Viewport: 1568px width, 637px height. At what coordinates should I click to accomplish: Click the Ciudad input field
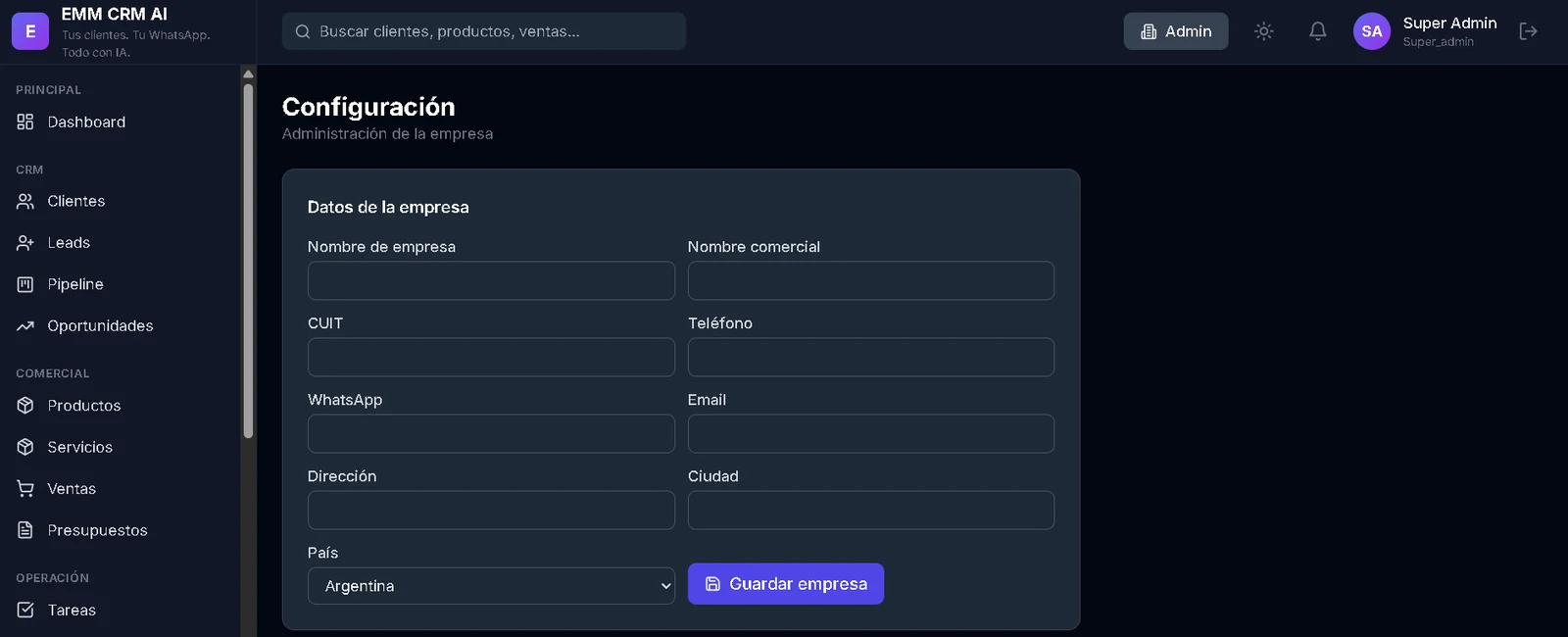pyautogui.click(x=871, y=510)
